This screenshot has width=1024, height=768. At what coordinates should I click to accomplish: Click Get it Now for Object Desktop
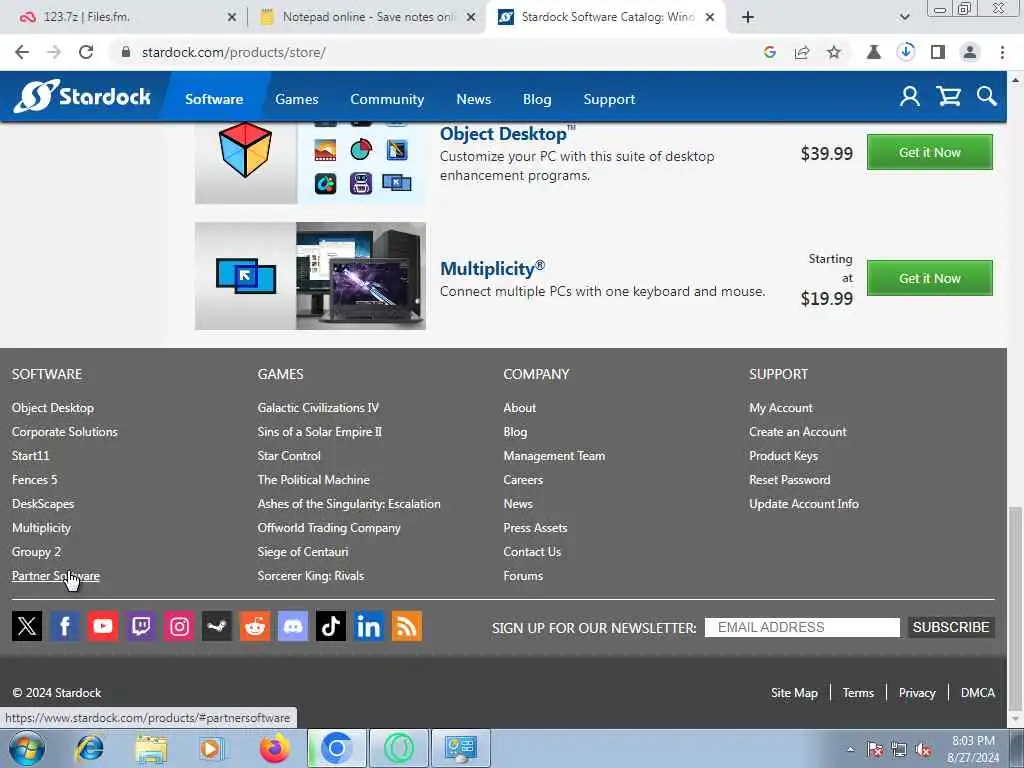[x=929, y=152]
